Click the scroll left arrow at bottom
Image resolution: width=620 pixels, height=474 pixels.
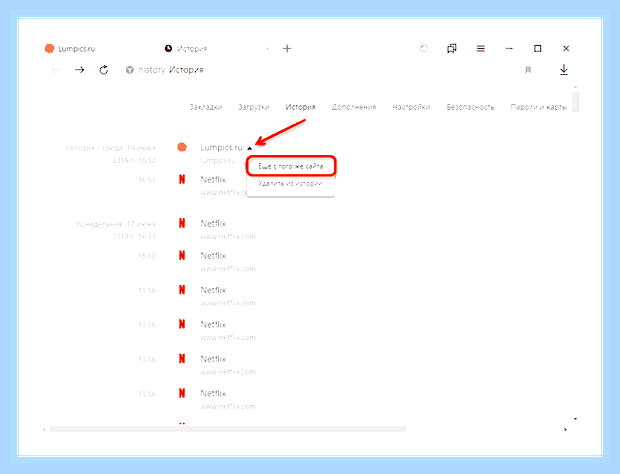tap(44, 429)
